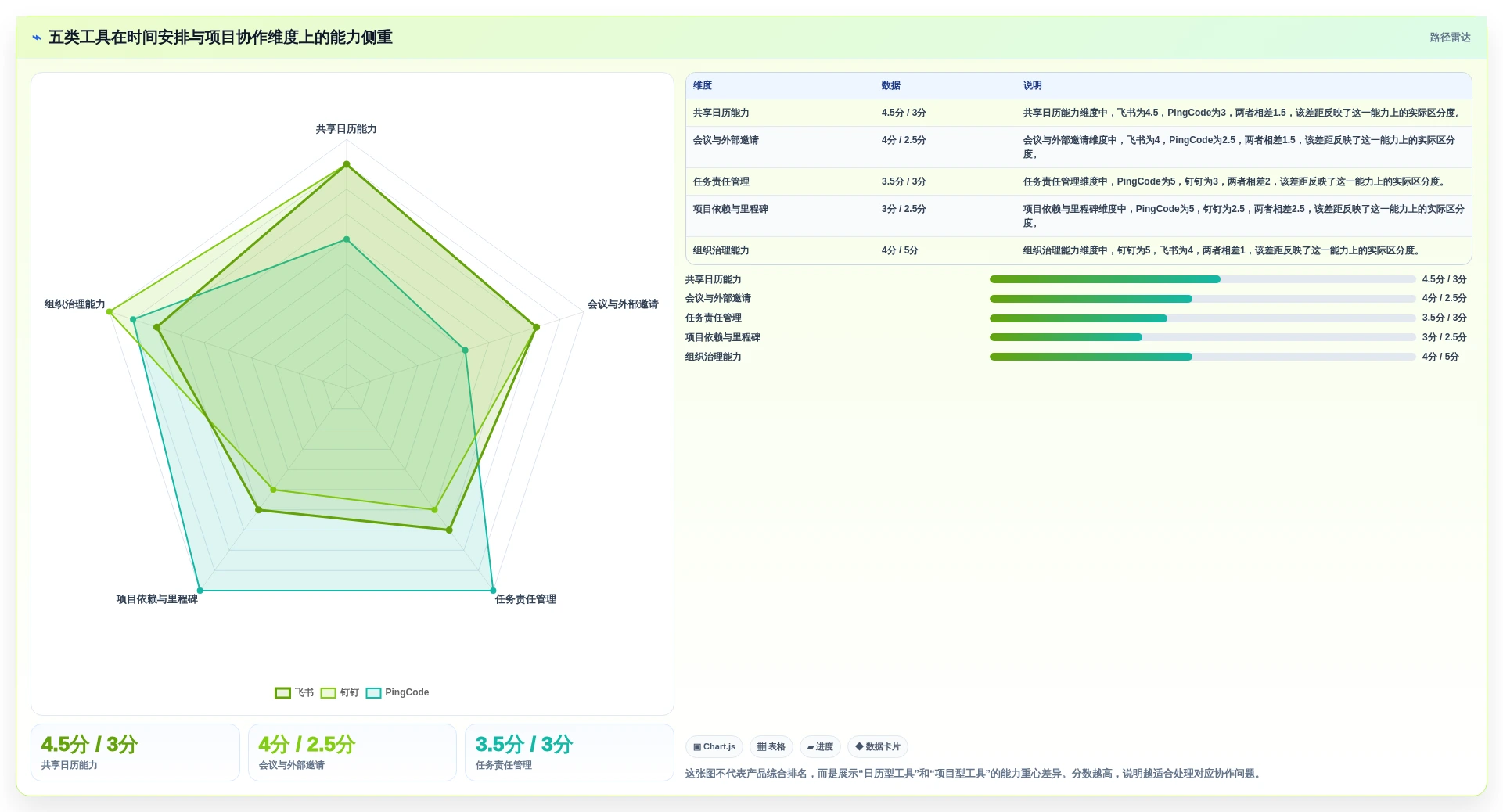Click the 4分 / 2.5分 data card

[x=352, y=753]
